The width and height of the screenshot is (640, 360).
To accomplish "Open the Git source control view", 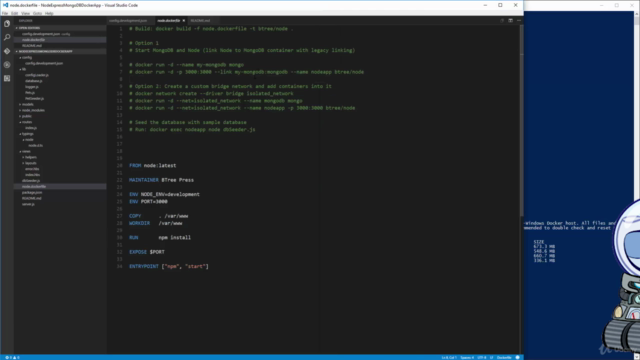I will tap(7, 51).
